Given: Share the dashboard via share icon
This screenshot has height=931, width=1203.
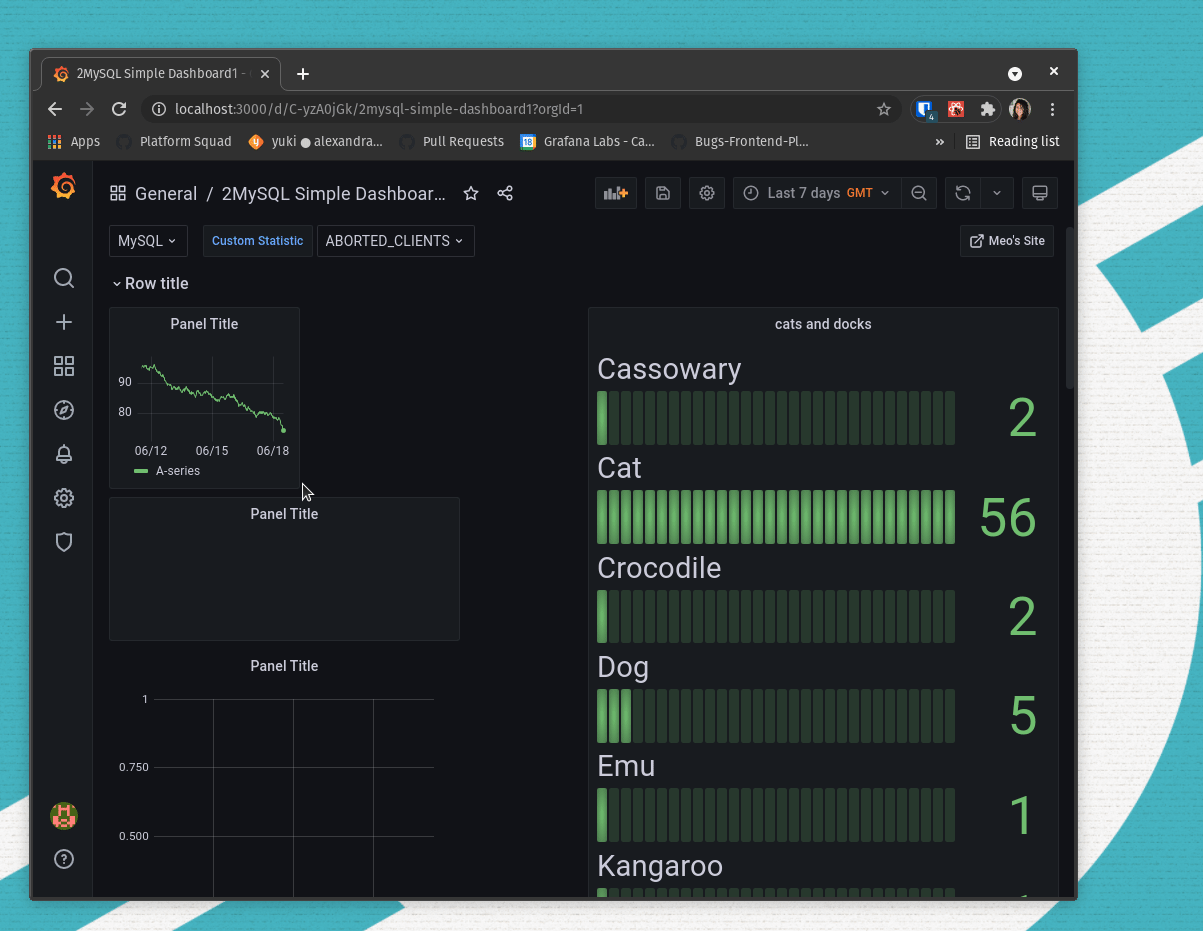Looking at the screenshot, I should 505,193.
